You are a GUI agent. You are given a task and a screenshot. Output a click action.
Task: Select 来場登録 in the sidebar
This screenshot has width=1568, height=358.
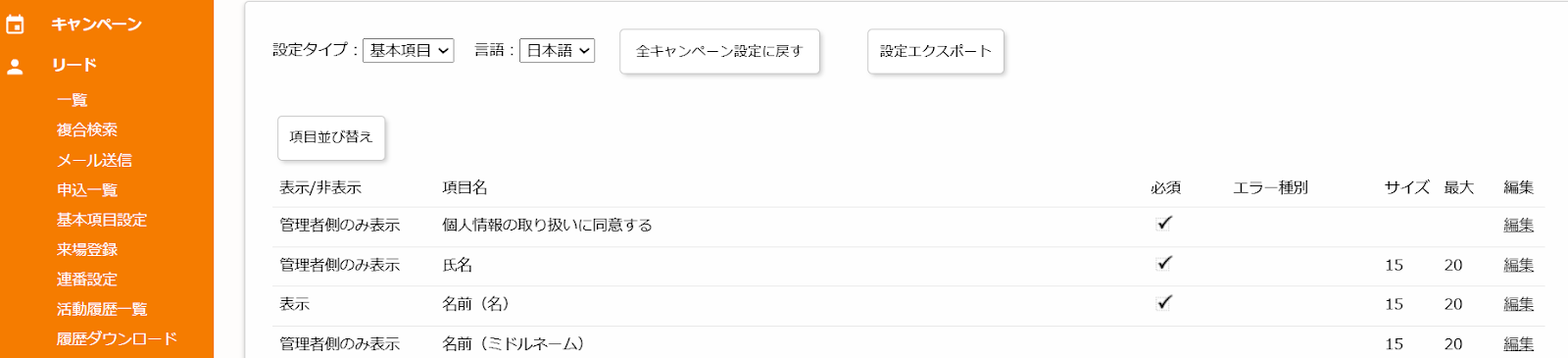click(x=87, y=249)
